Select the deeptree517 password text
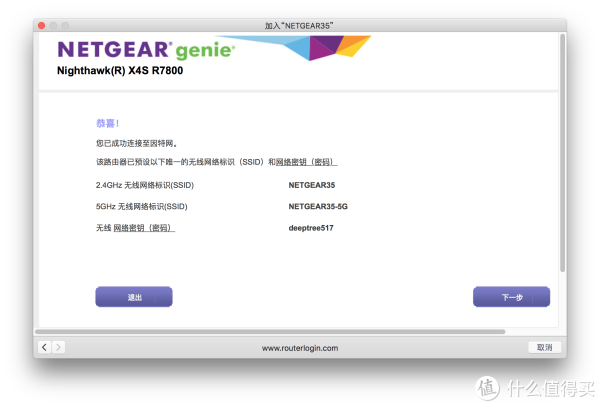 (x=311, y=228)
